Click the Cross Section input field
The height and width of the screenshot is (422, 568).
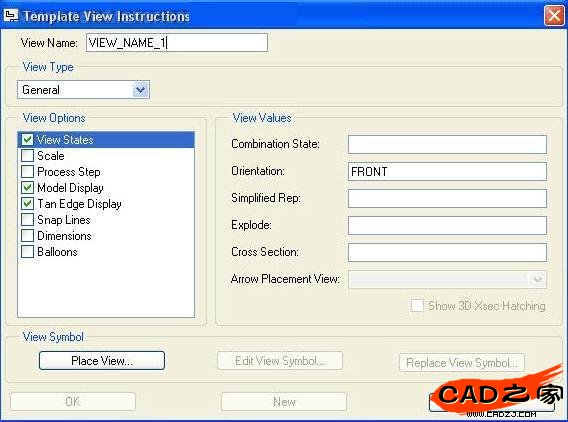(x=447, y=252)
